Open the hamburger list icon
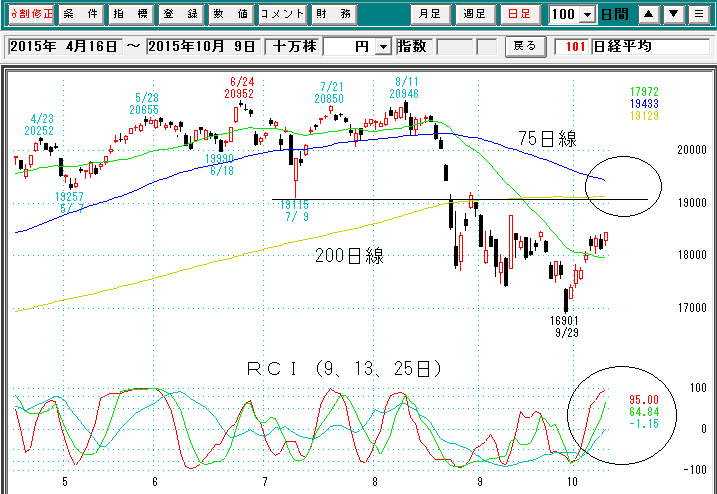The image size is (717, 494). 697,15
